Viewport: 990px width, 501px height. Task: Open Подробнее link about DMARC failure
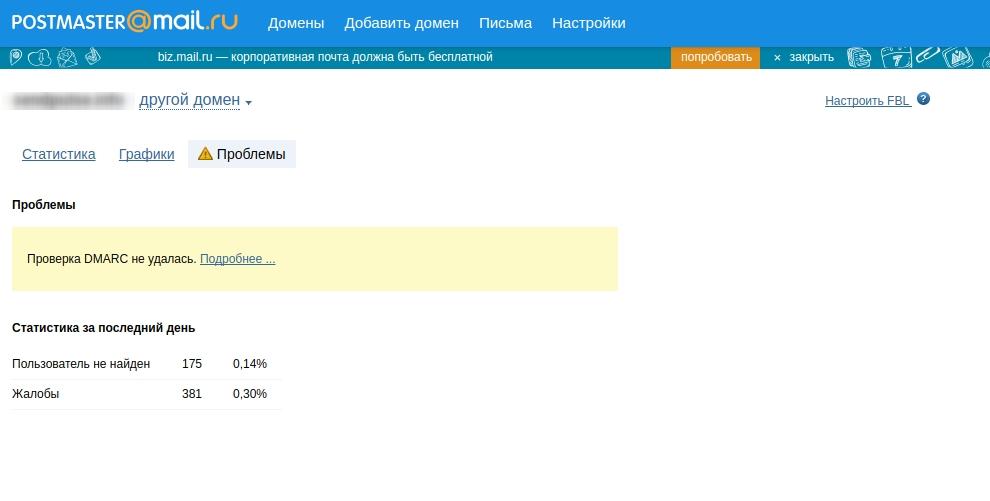pos(237,259)
